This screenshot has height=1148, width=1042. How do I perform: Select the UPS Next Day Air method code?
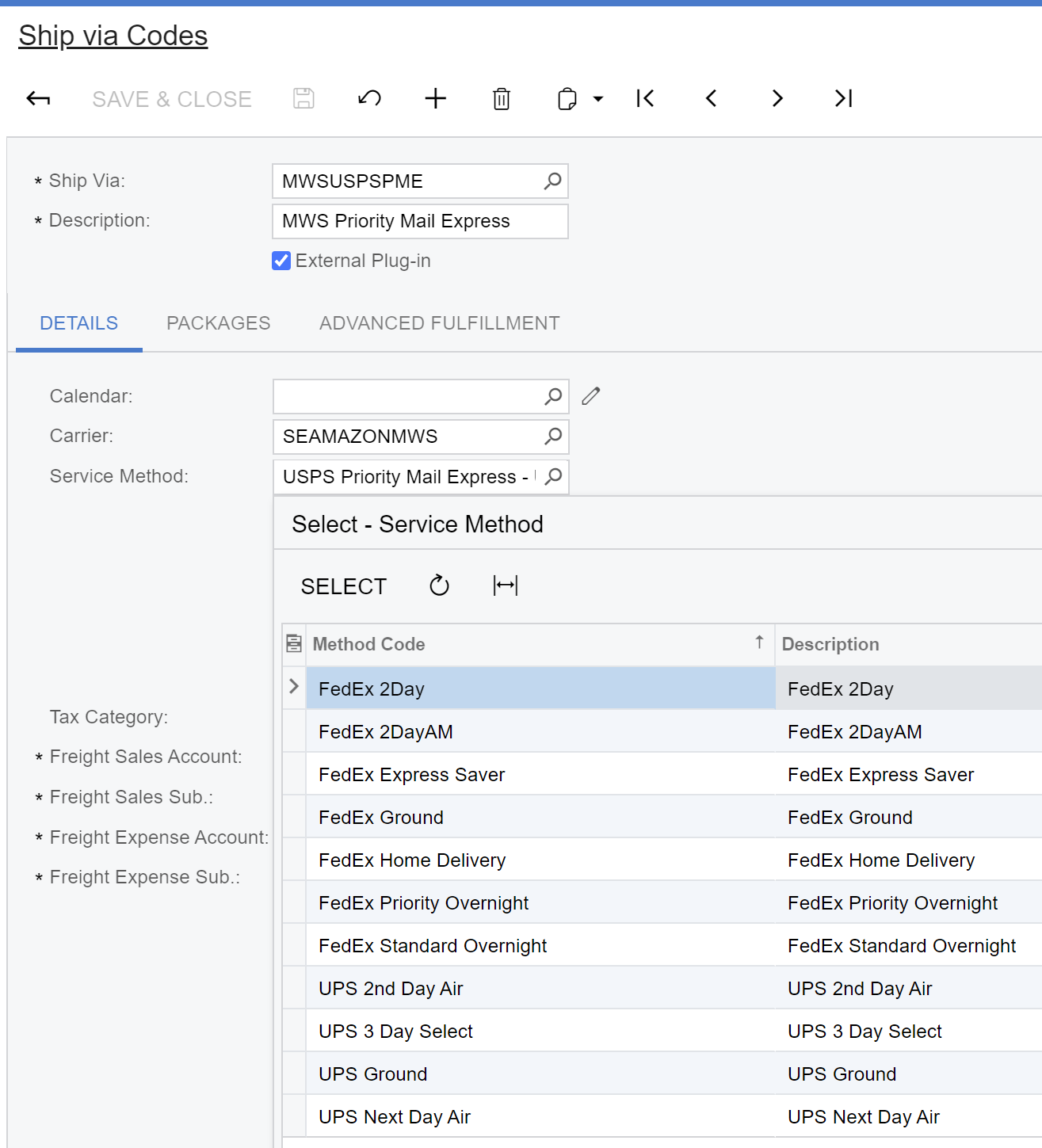click(540, 1116)
